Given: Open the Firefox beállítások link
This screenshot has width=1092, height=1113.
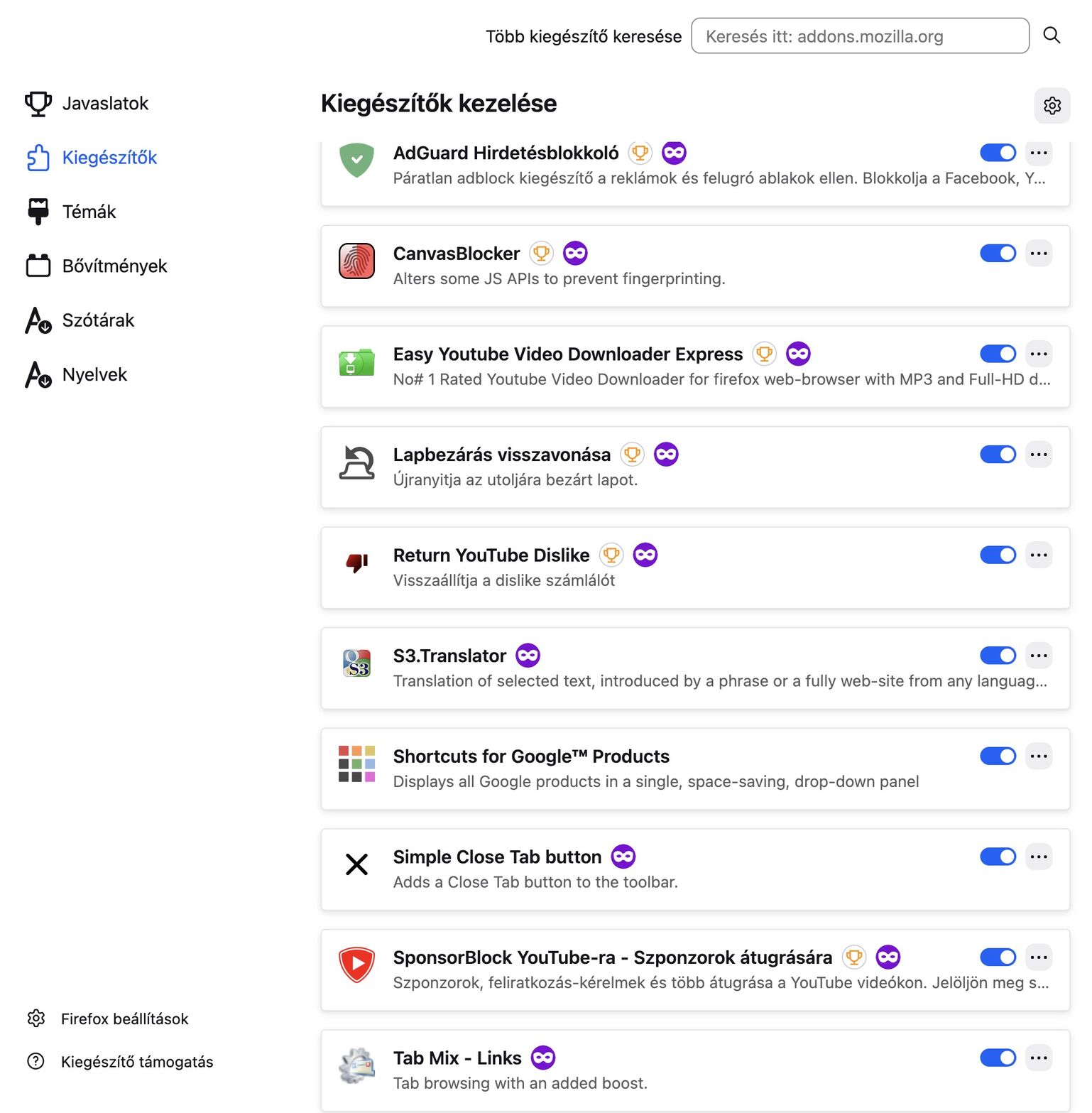Looking at the screenshot, I should [124, 1019].
